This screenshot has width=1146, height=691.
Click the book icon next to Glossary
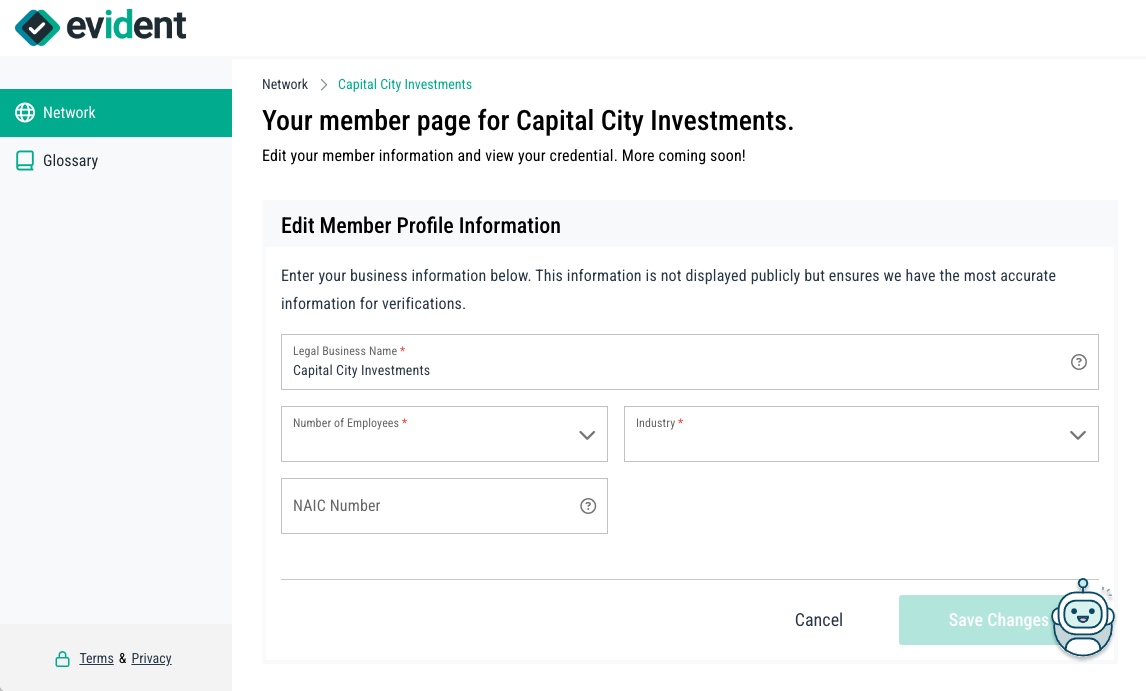24,160
